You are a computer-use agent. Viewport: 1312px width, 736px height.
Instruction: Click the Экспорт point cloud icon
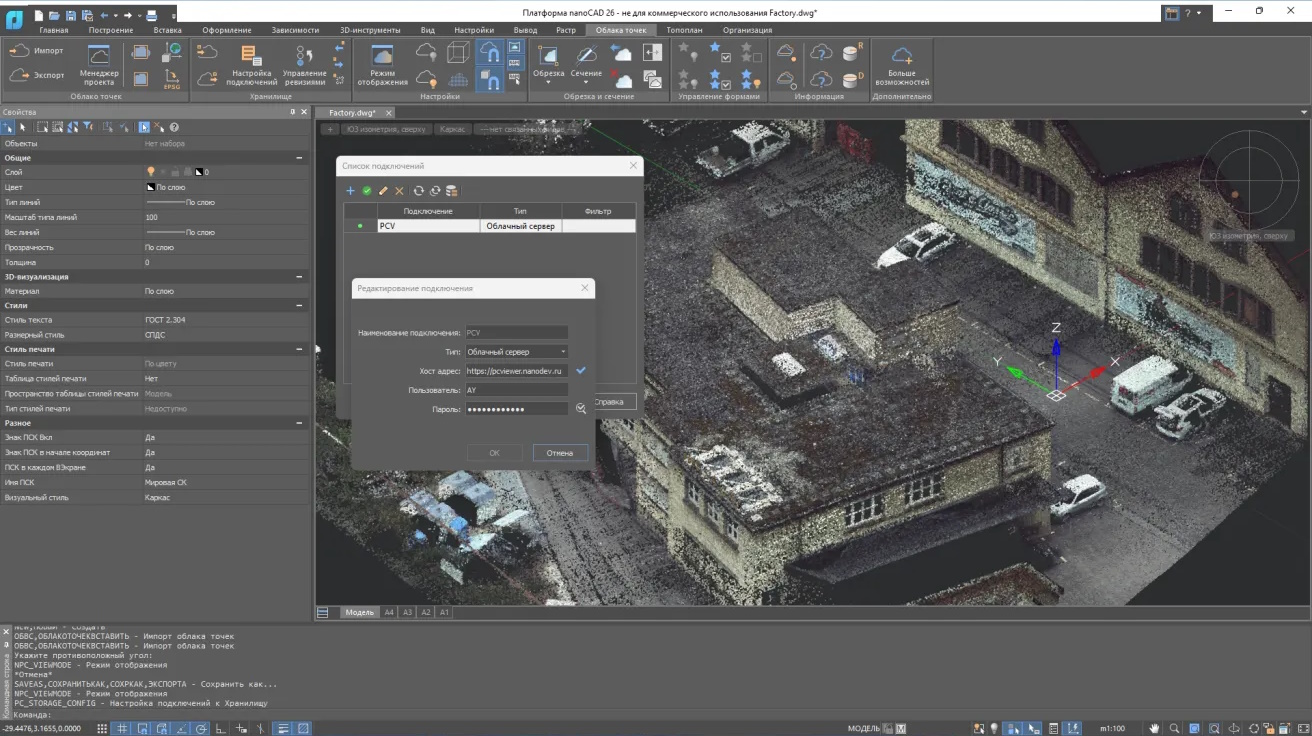19,75
